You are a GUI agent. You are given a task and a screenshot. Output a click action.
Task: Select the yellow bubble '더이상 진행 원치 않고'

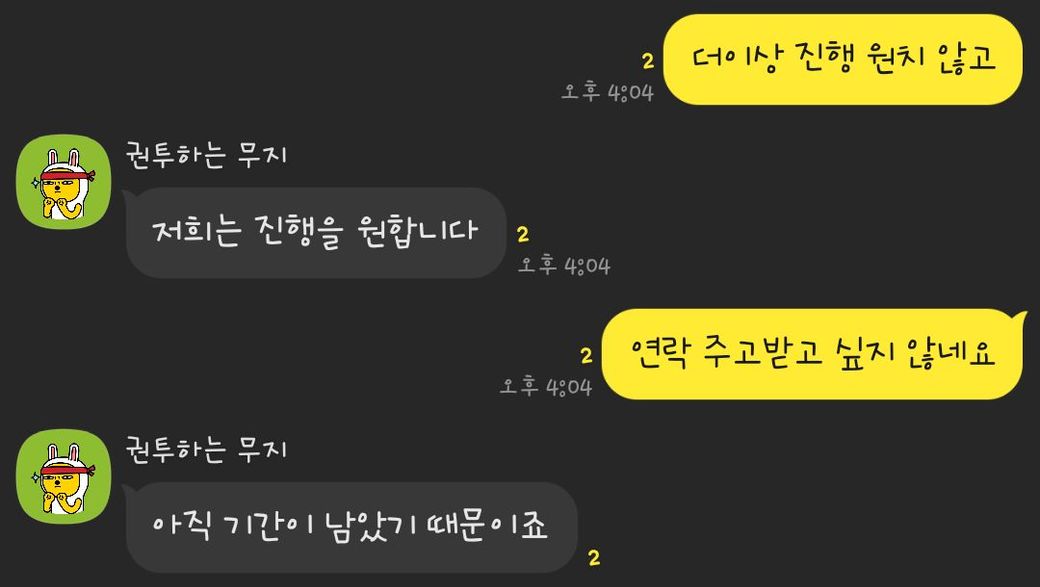843,59
